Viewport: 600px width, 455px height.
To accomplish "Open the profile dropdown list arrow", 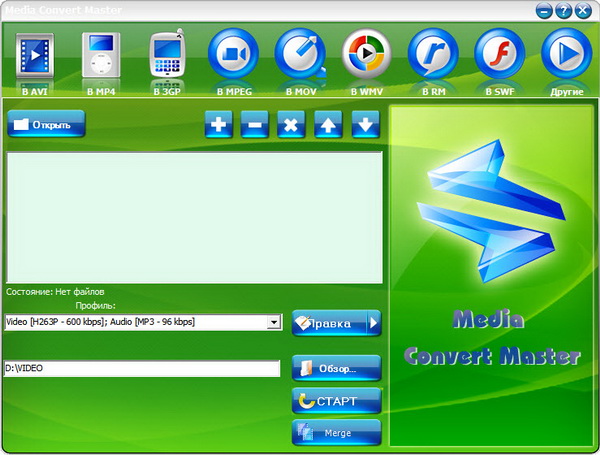I will [274, 322].
